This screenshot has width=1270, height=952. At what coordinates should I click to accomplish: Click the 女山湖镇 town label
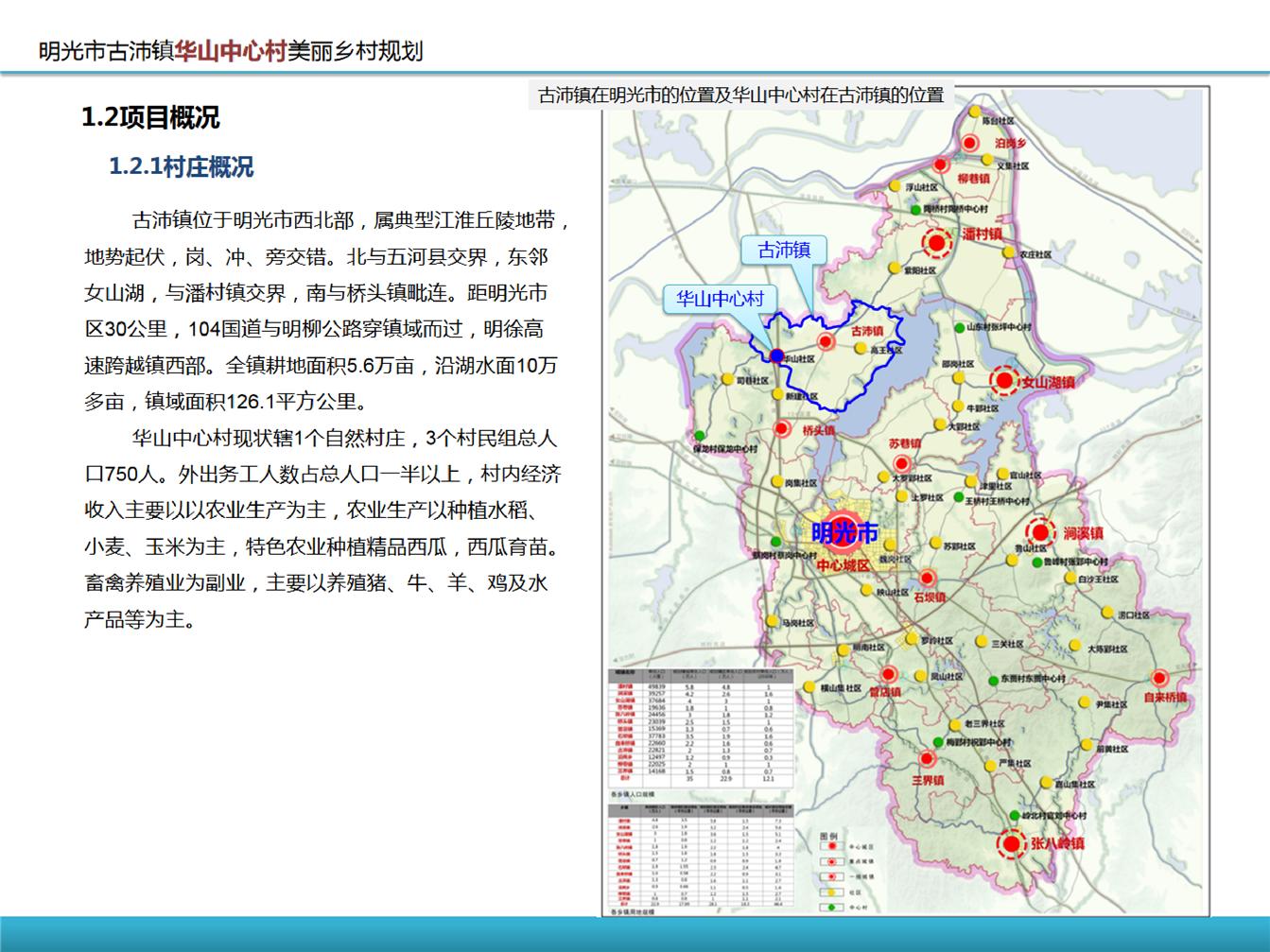pyautogui.click(x=1048, y=383)
